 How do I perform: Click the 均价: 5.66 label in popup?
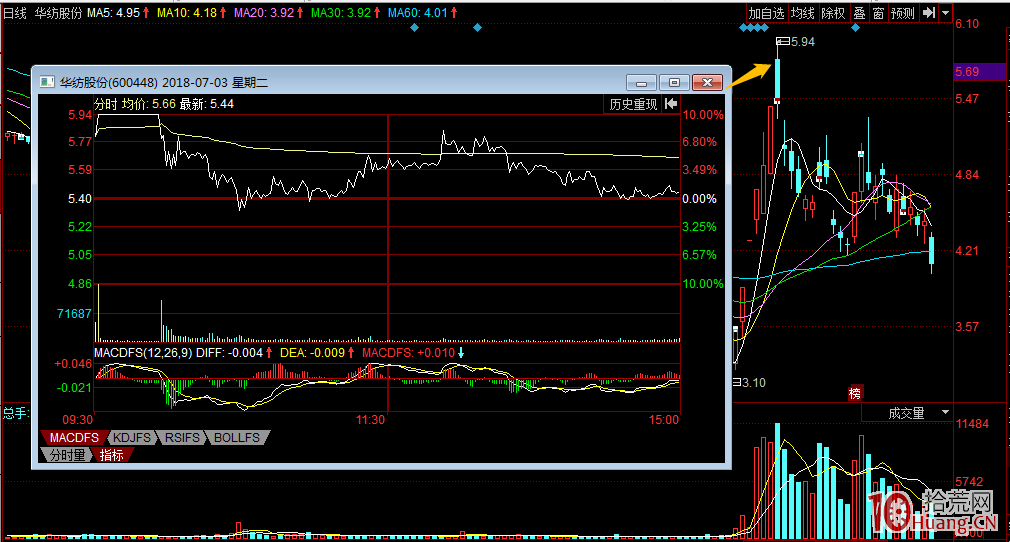(149, 104)
